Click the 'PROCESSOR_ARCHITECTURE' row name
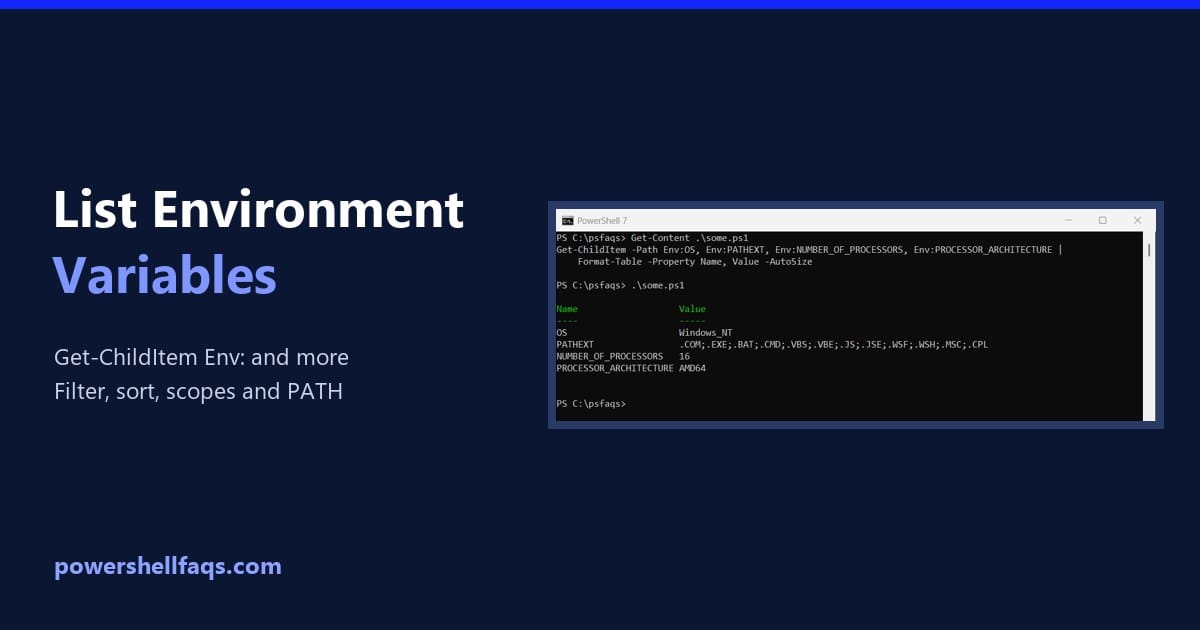Image resolution: width=1200 pixels, height=630 pixels. pos(615,368)
